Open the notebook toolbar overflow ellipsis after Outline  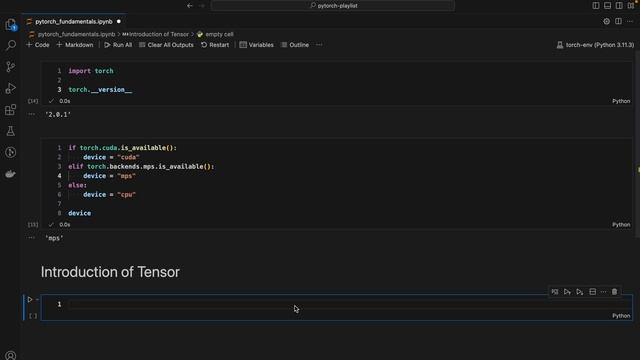click(319, 45)
